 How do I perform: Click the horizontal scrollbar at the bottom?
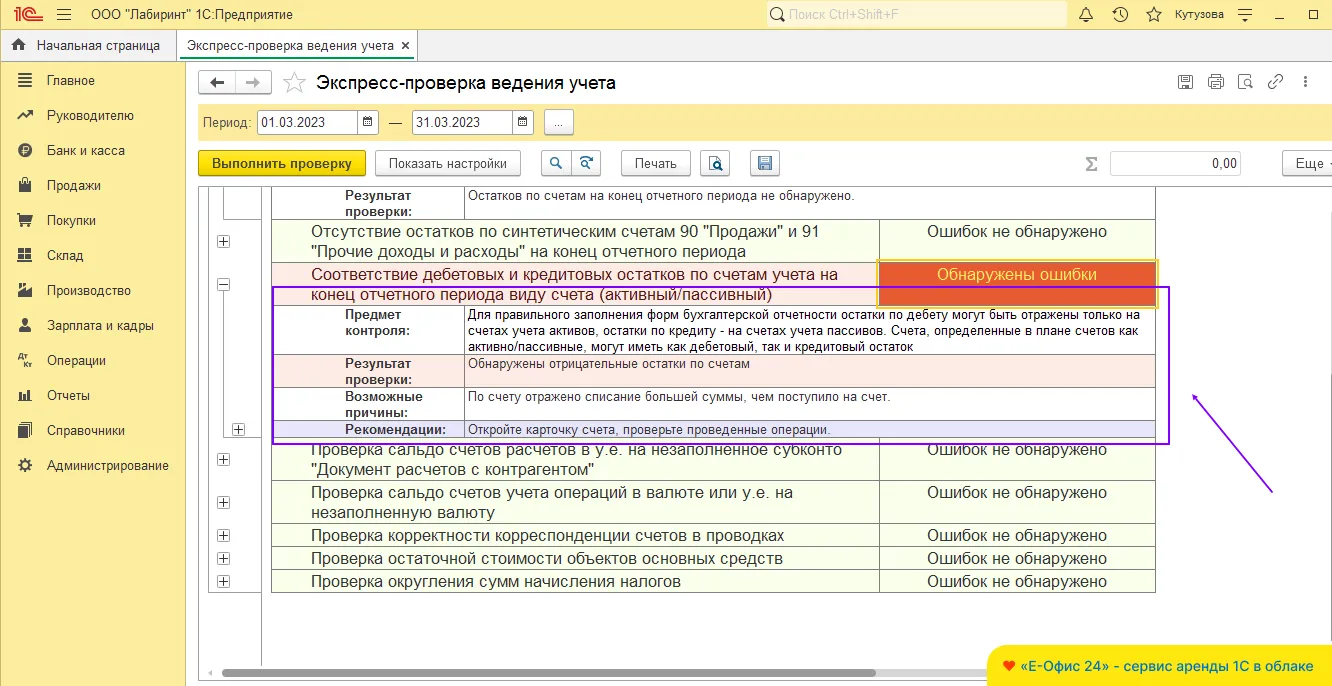(x=548, y=673)
